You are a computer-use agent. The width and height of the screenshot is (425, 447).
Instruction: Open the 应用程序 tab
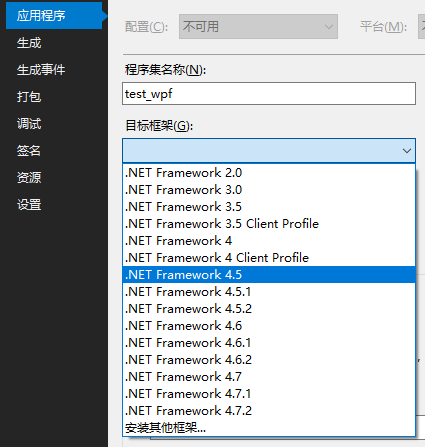pos(54,16)
